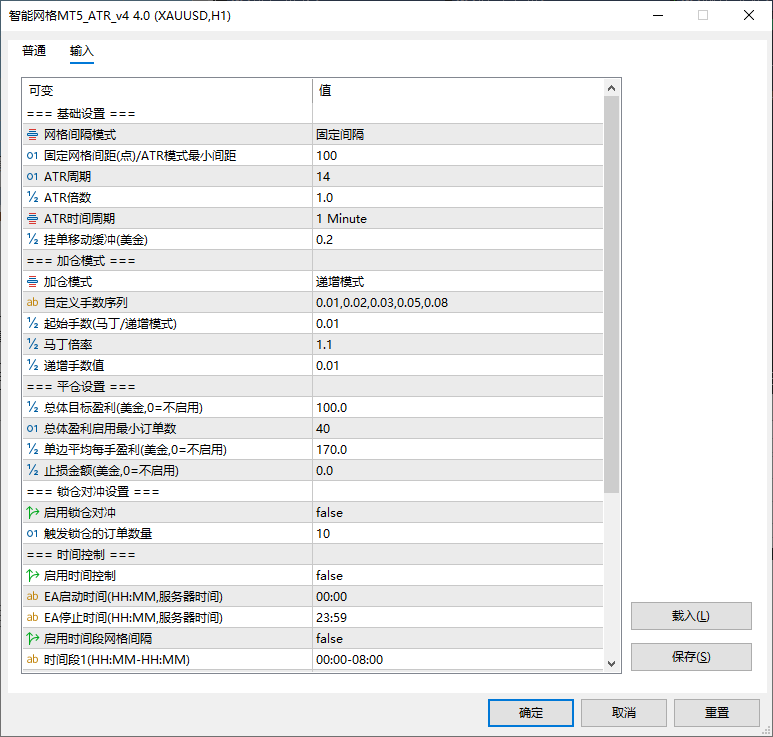Edit the 1.0 value for ATR倍数
This screenshot has height=737, width=773.
[458, 198]
